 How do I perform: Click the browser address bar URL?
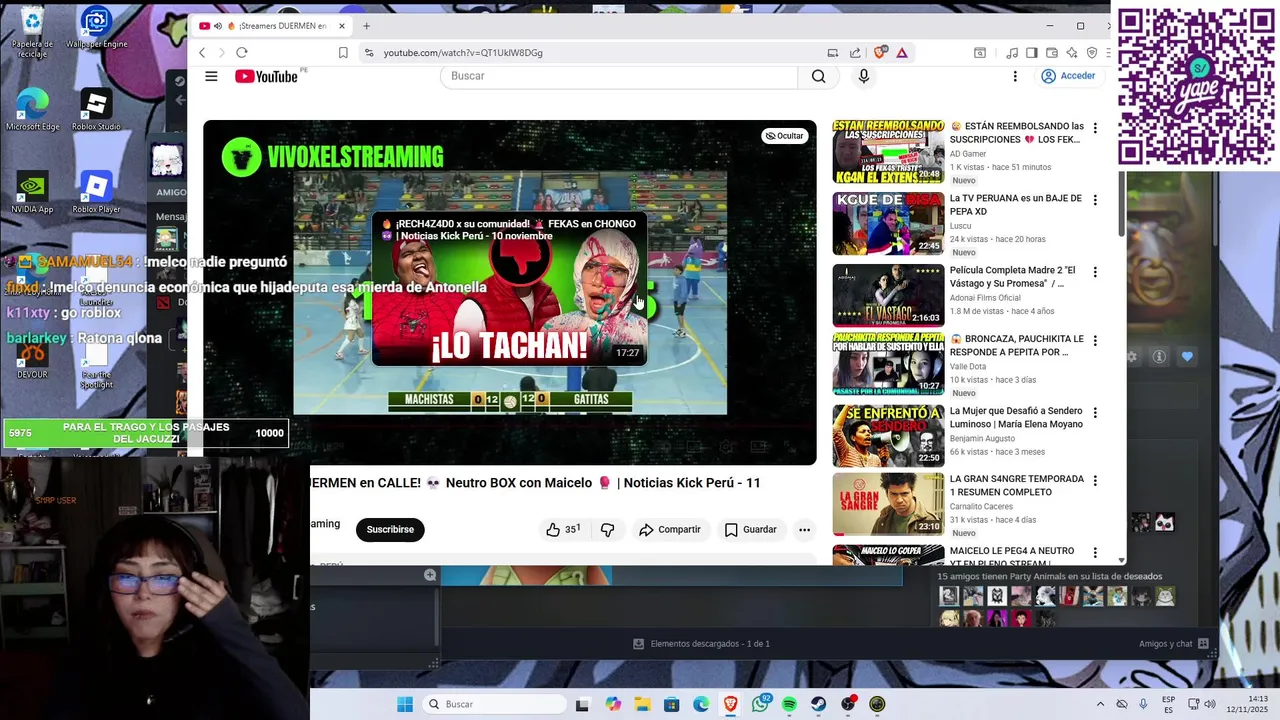pos(463,52)
